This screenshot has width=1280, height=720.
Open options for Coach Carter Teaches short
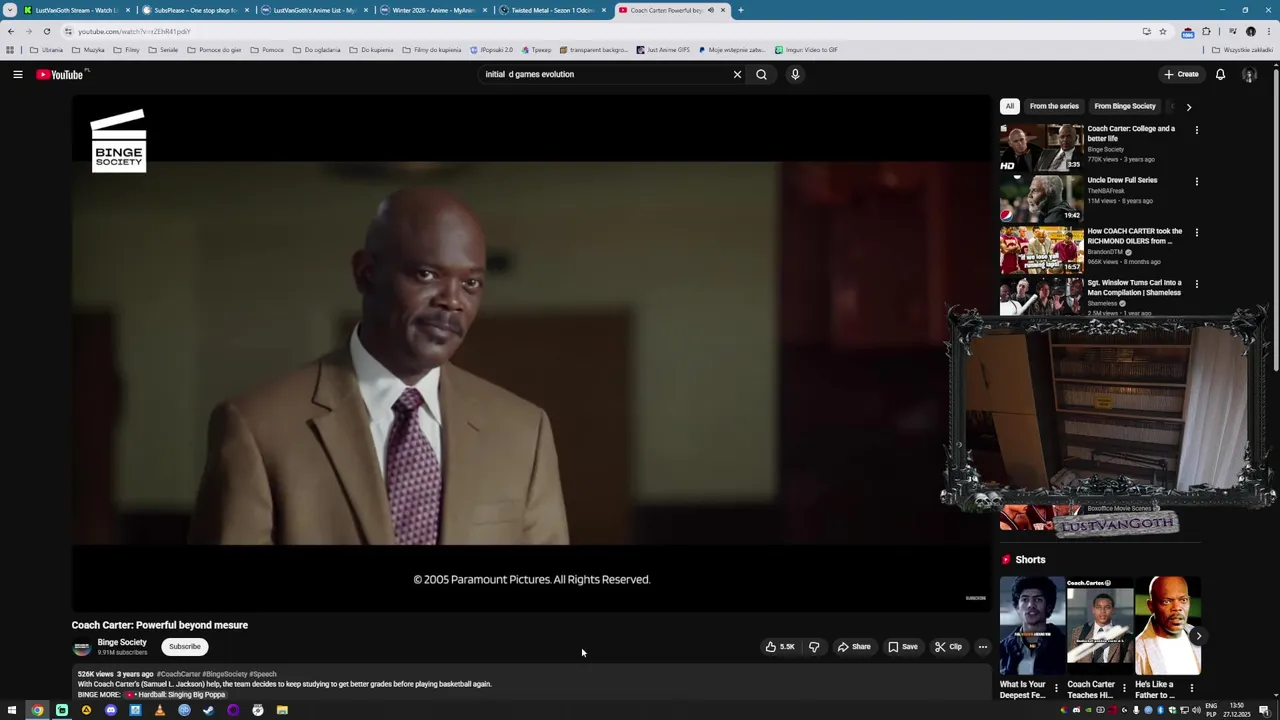1124,688
